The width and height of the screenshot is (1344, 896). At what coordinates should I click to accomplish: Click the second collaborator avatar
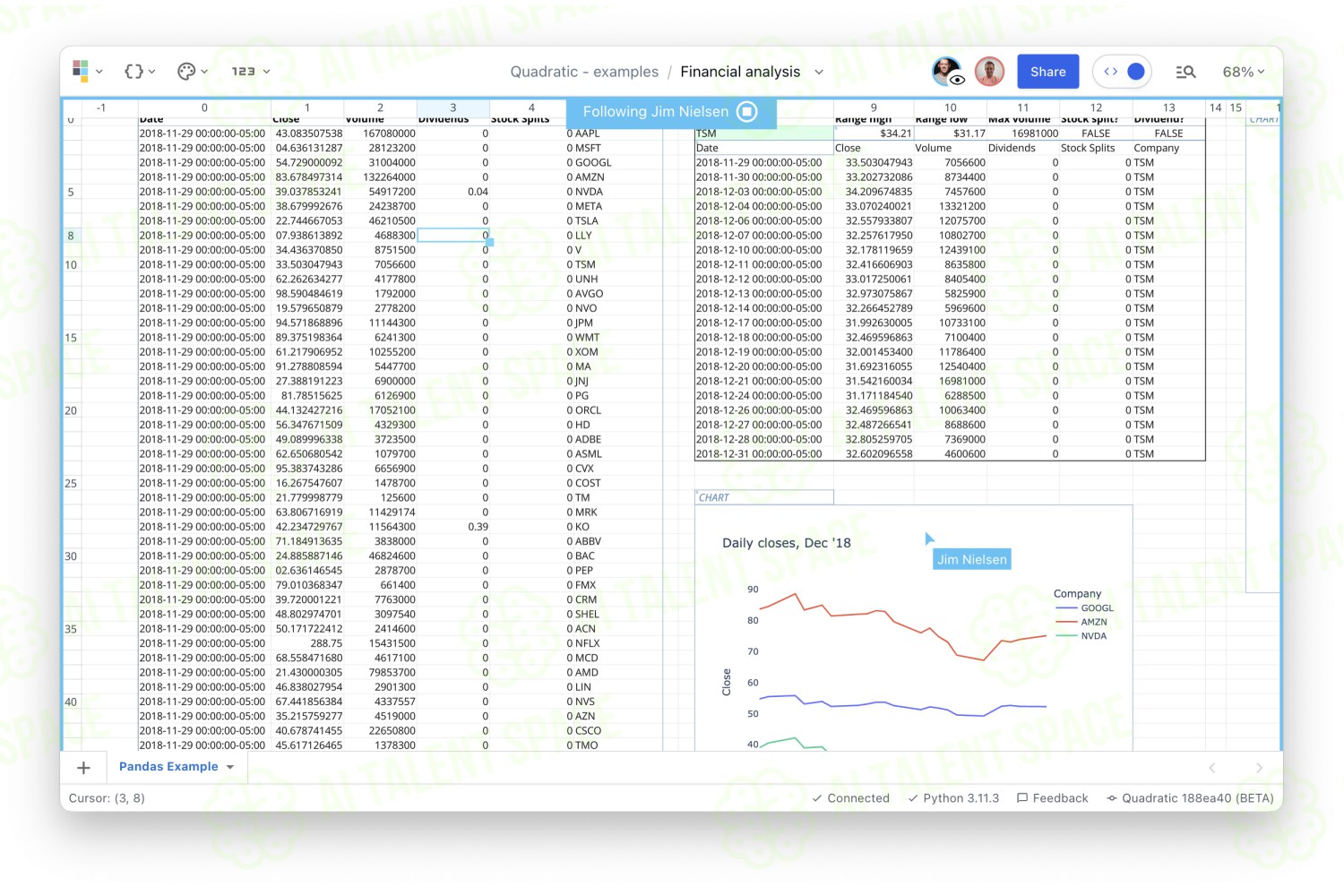[989, 72]
